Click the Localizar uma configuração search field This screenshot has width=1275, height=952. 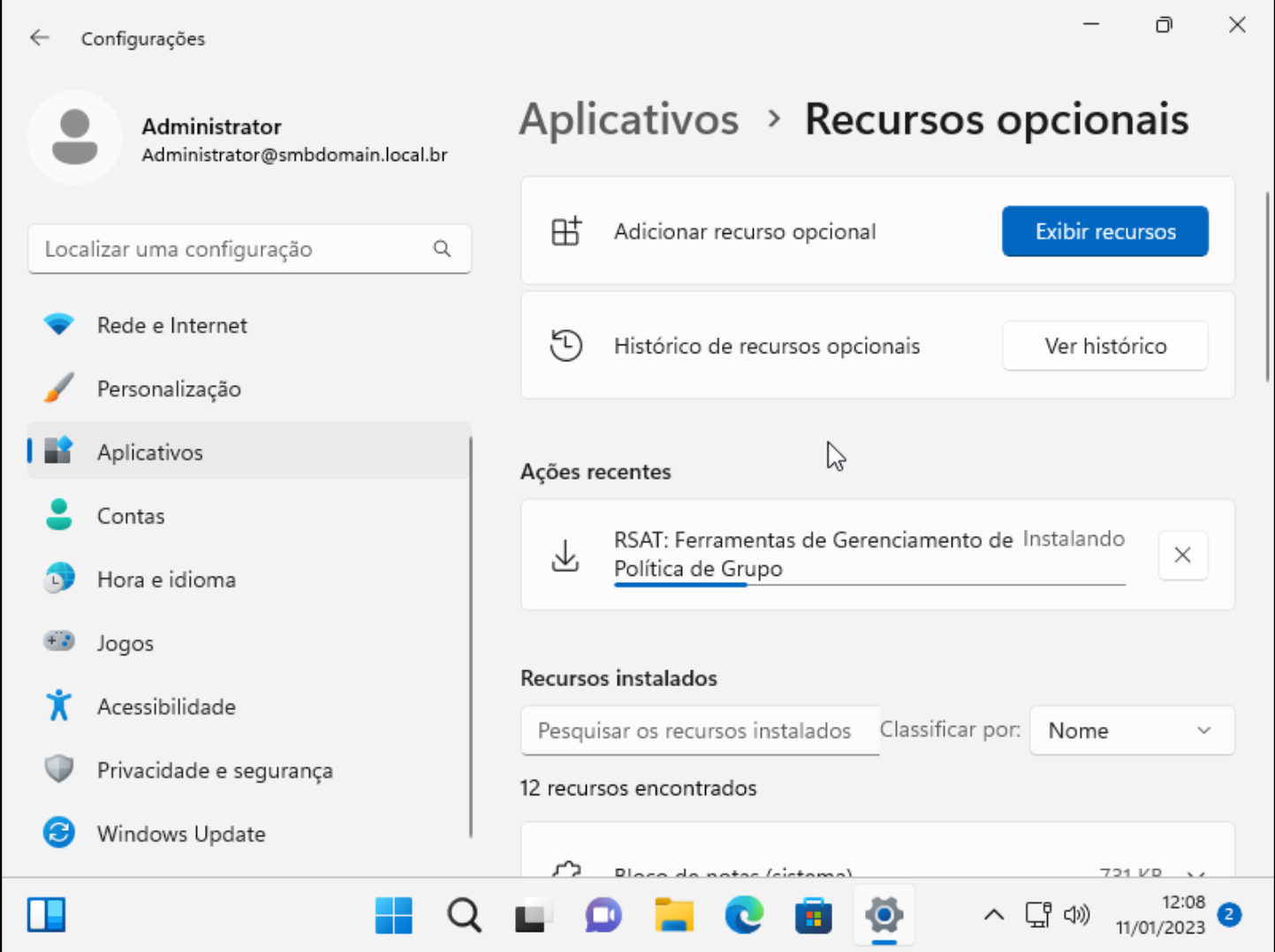tap(249, 249)
